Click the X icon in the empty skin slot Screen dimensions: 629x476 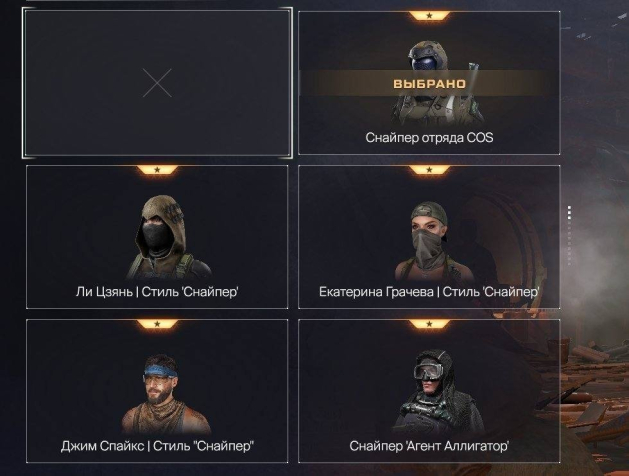click(x=157, y=83)
